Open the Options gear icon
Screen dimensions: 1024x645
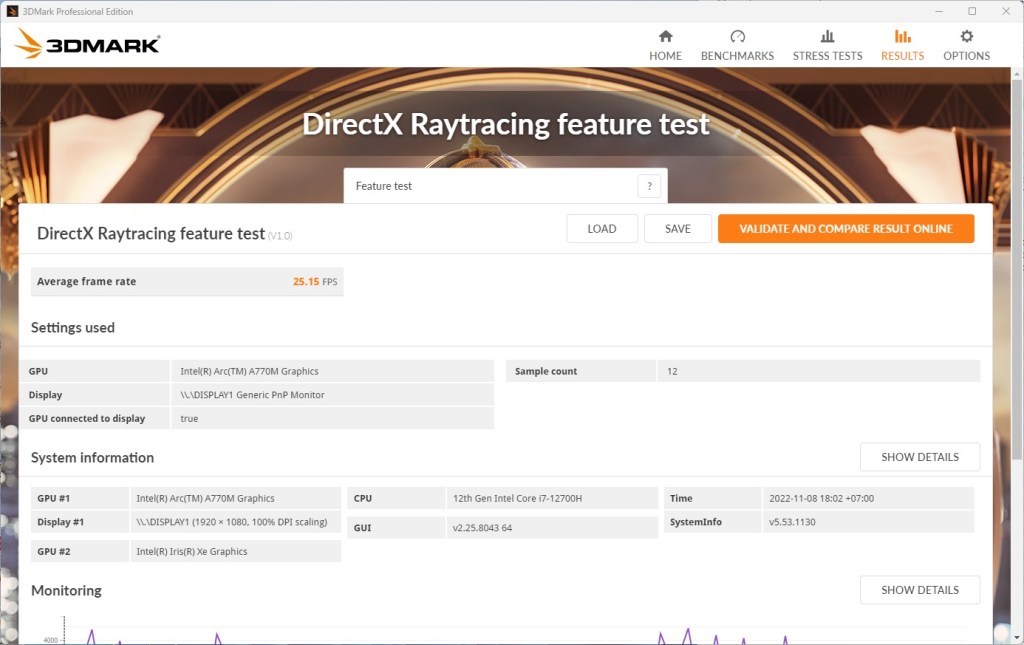coord(967,37)
